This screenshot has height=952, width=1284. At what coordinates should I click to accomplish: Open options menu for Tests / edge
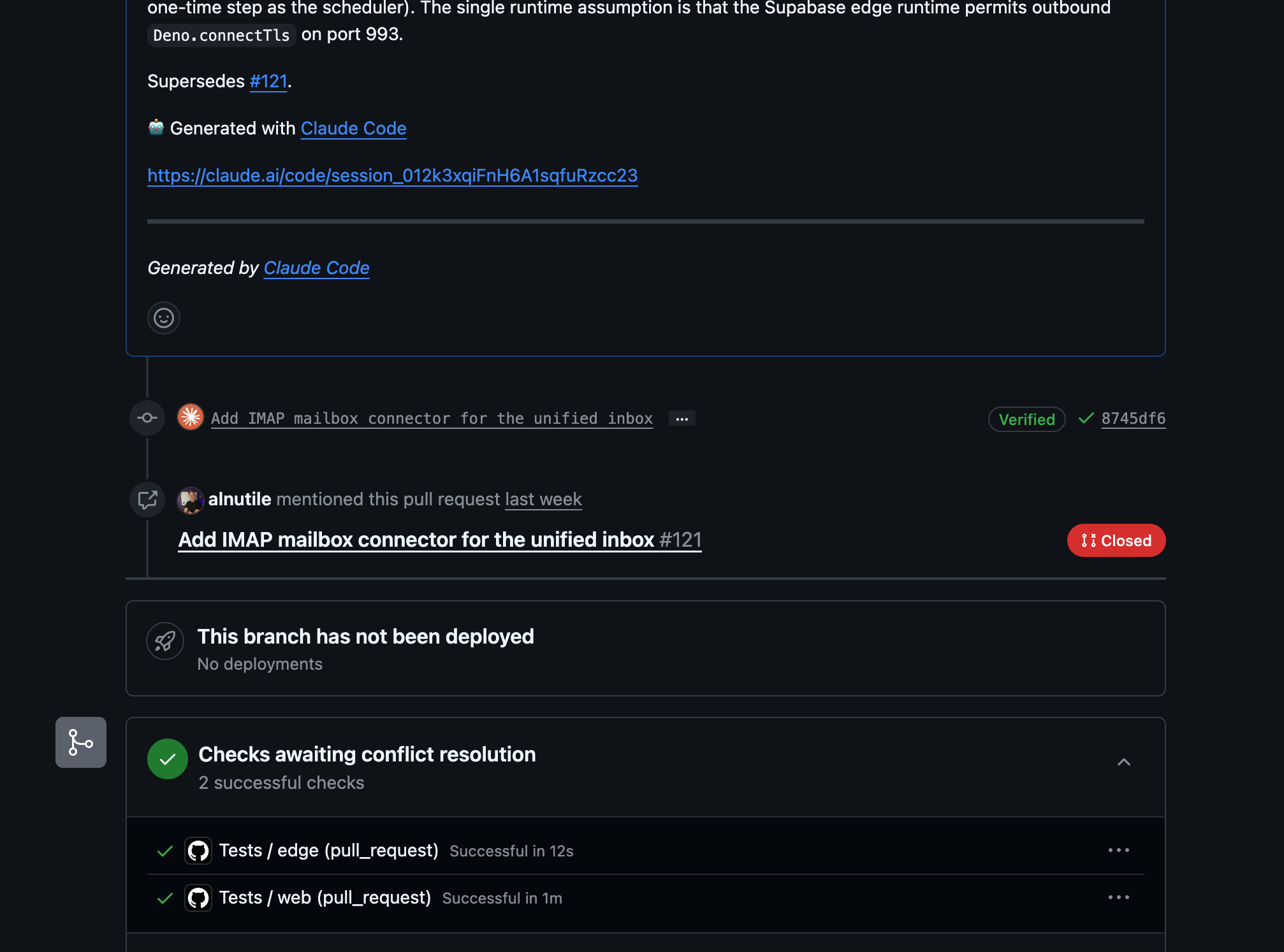click(x=1119, y=850)
